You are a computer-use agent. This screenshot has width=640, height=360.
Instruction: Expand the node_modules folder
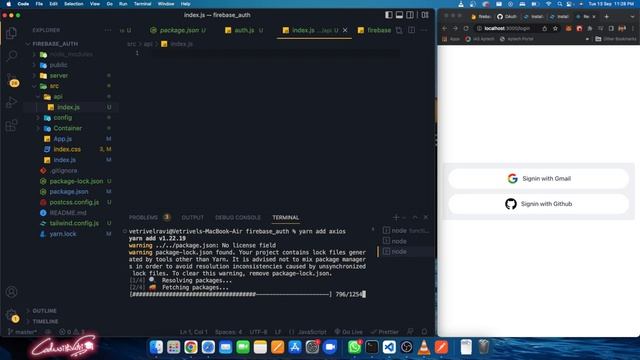click(70, 54)
